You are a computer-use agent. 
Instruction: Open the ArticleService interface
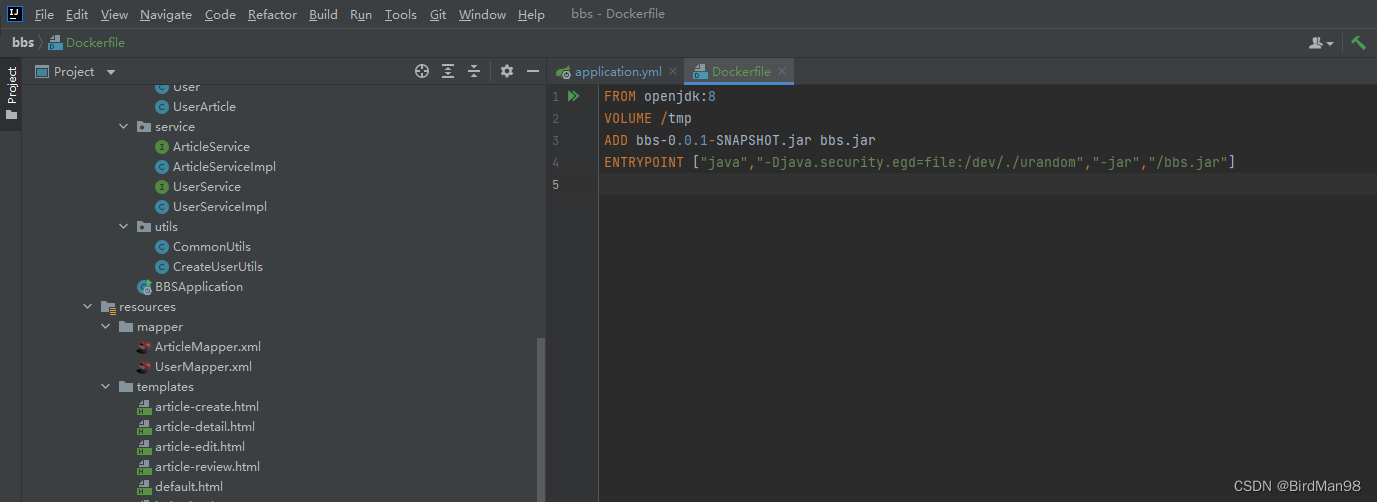pyautogui.click(x=211, y=147)
